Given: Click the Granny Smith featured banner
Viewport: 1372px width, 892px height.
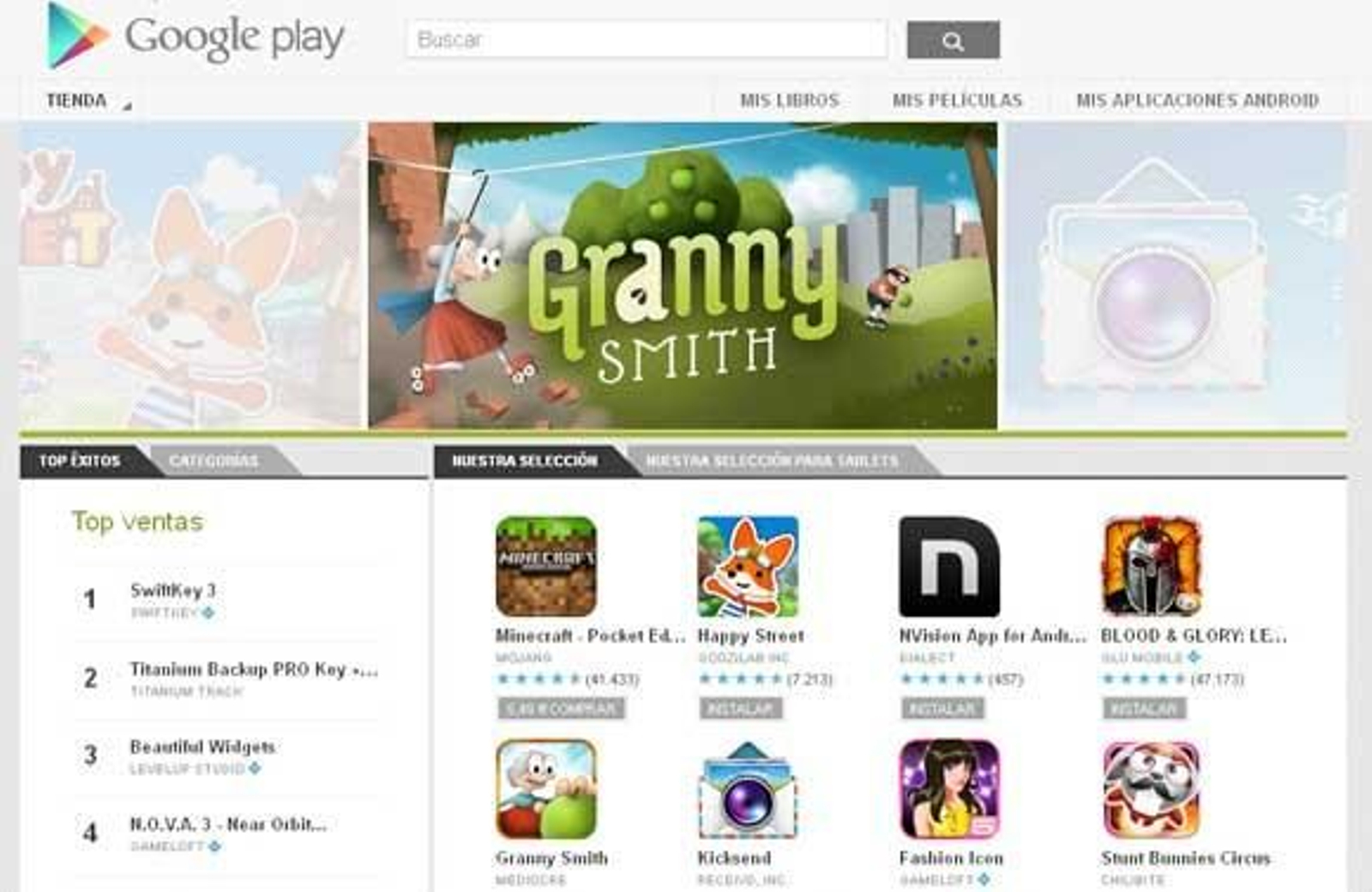Looking at the screenshot, I should (x=683, y=275).
